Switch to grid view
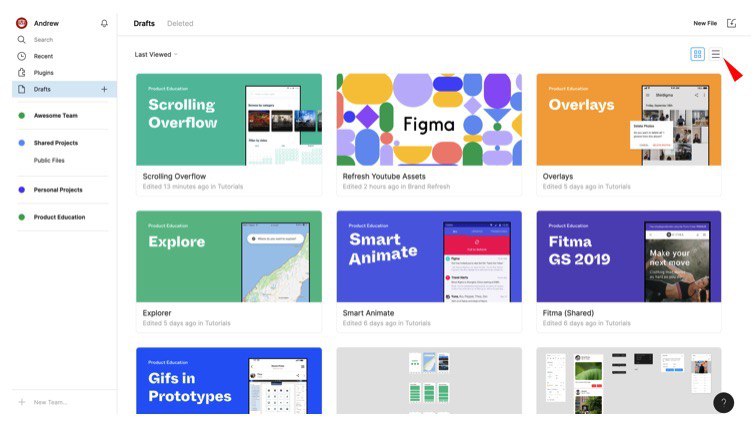Viewport: 756px width, 425px height. (x=697, y=54)
